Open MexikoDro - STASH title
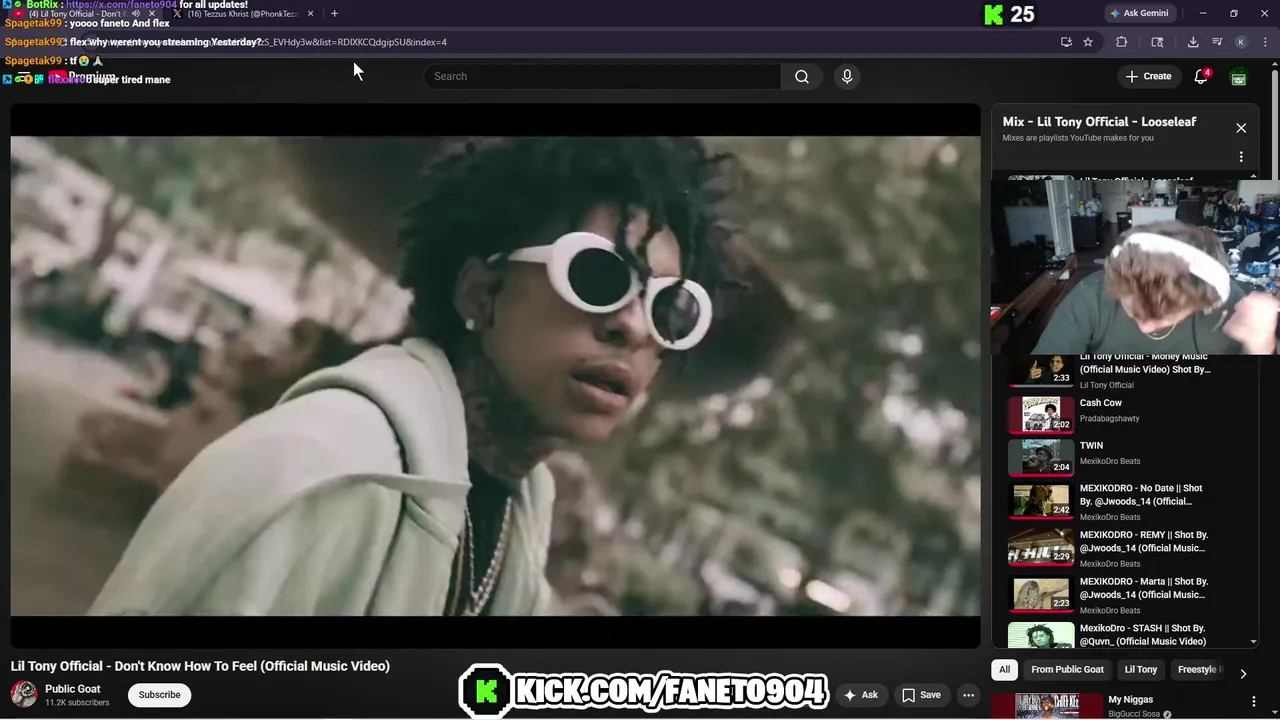This screenshot has width=1280, height=720. click(x=1143, y=635)
